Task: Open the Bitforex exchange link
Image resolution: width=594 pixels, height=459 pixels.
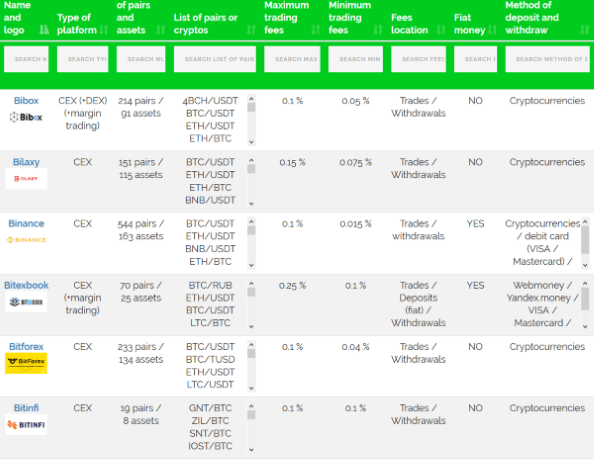Action: coord(26,347)
